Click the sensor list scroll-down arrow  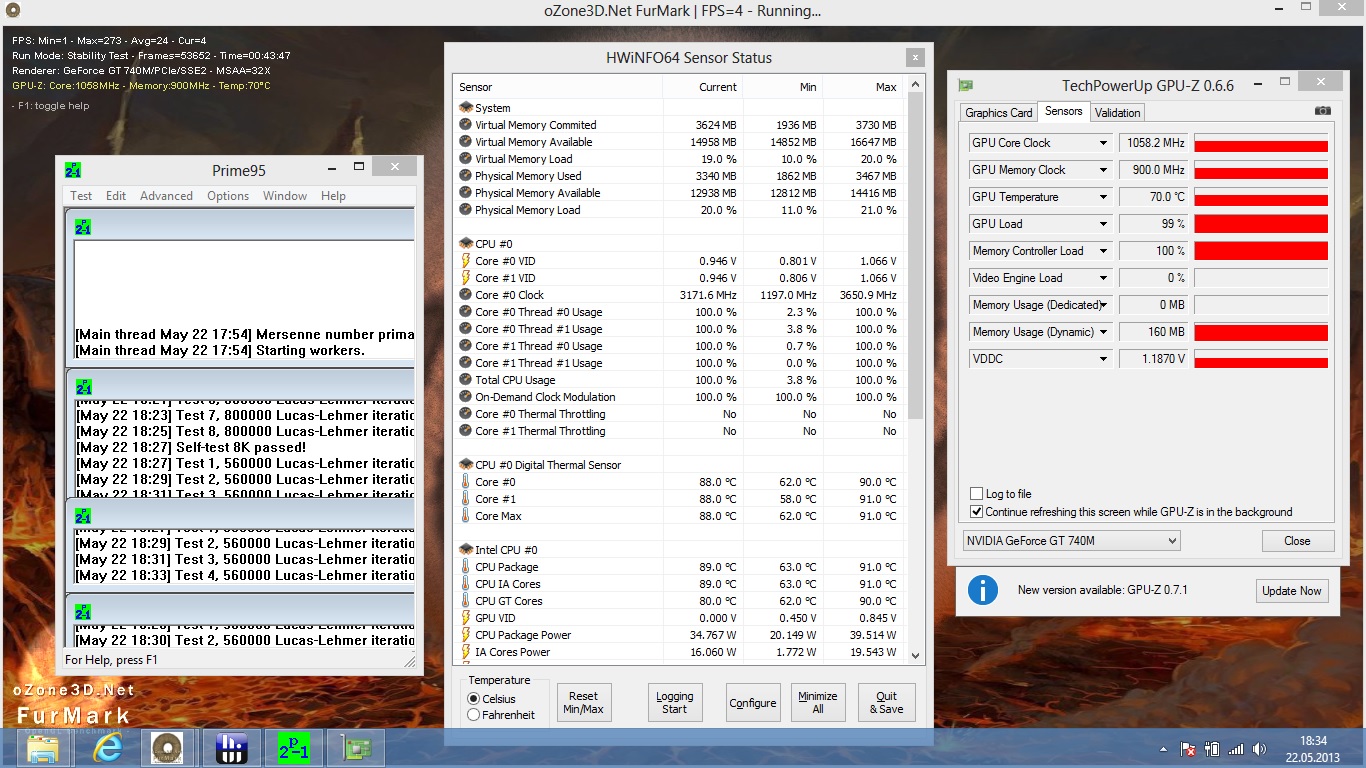[915, 656]
